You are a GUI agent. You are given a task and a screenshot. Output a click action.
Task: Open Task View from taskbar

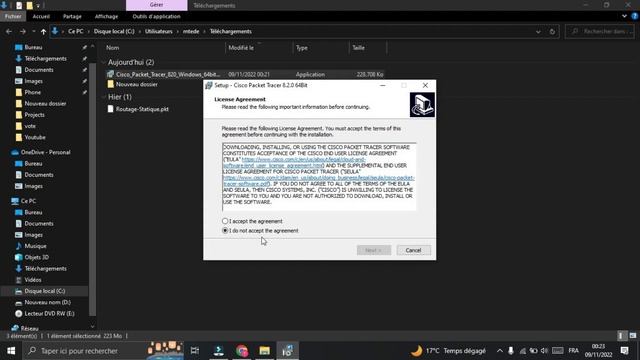[x=195, y=351]
